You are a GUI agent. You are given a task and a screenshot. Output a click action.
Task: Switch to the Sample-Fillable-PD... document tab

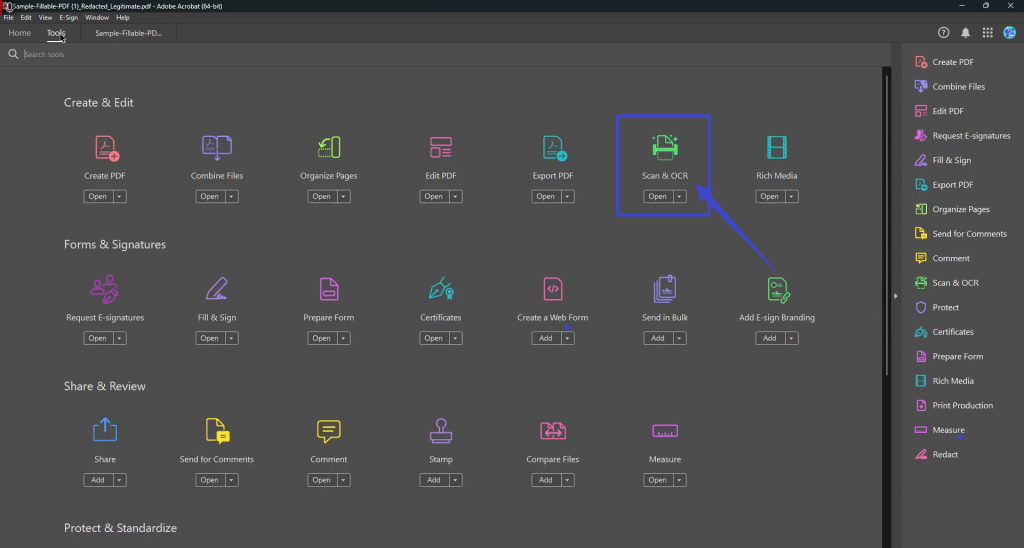(128, 33)
